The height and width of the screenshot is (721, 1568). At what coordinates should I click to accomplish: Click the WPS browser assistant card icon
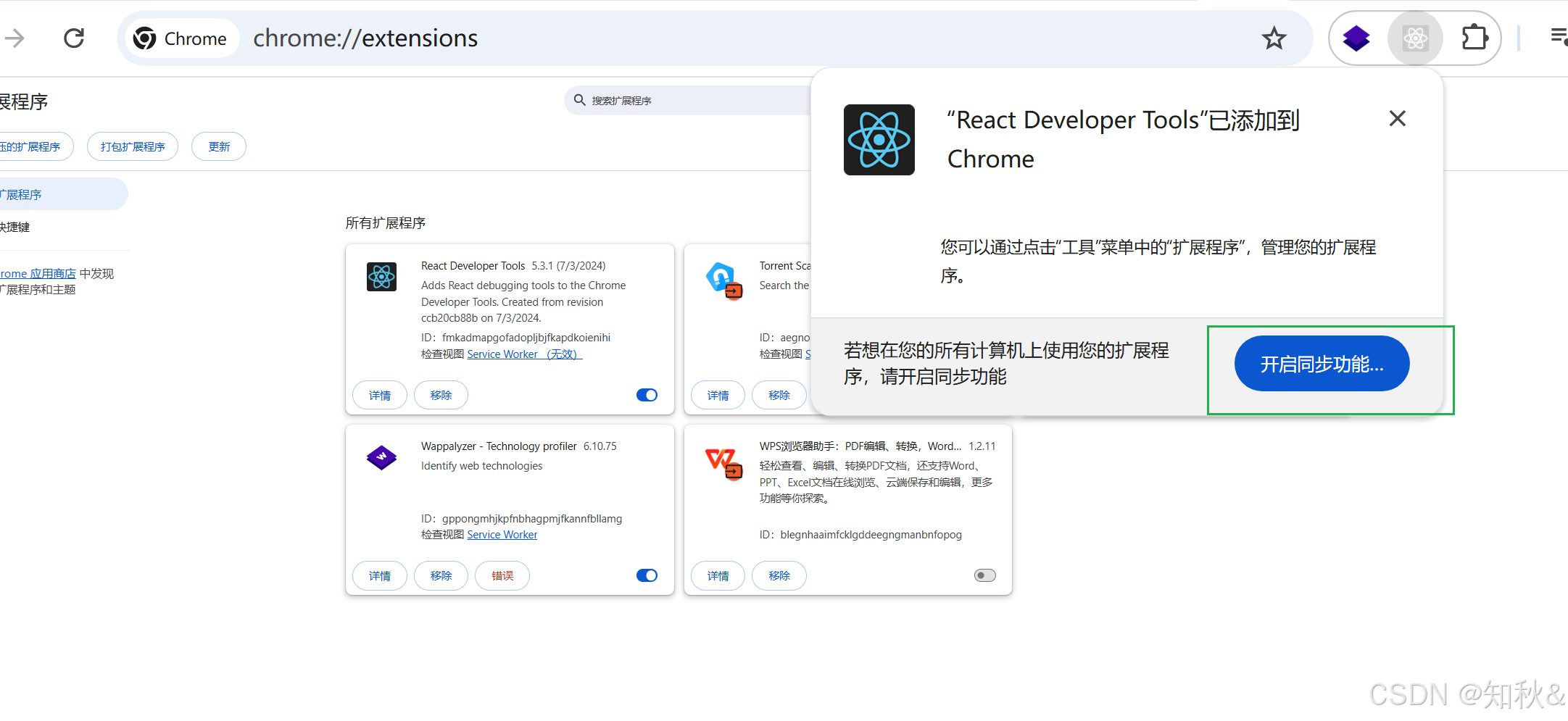point(723,464)
